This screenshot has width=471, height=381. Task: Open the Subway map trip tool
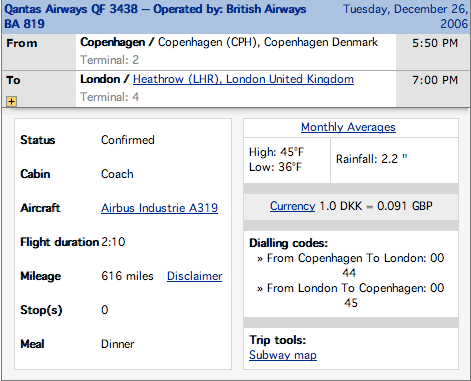coord(283,355)
